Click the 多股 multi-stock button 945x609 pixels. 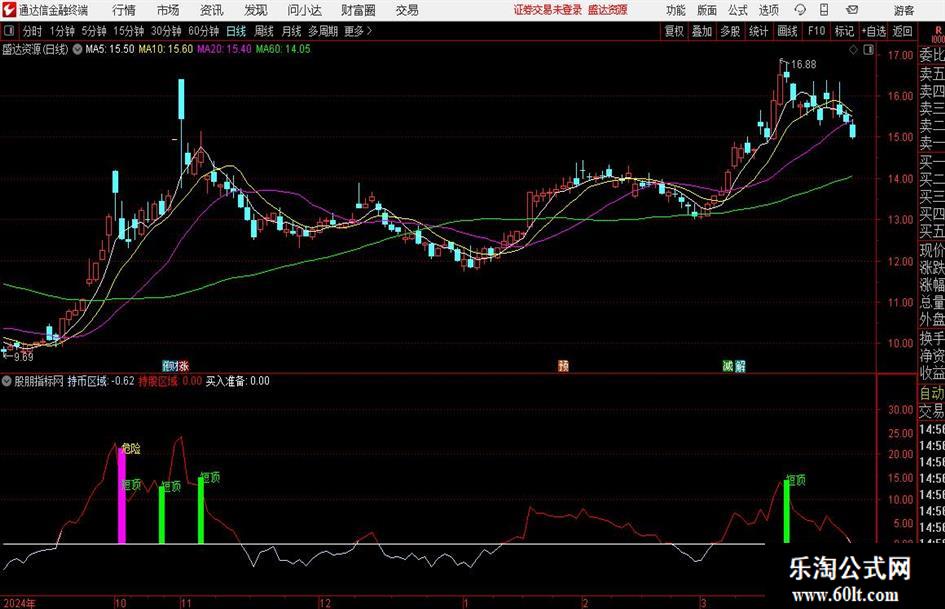tap(730, 31)
